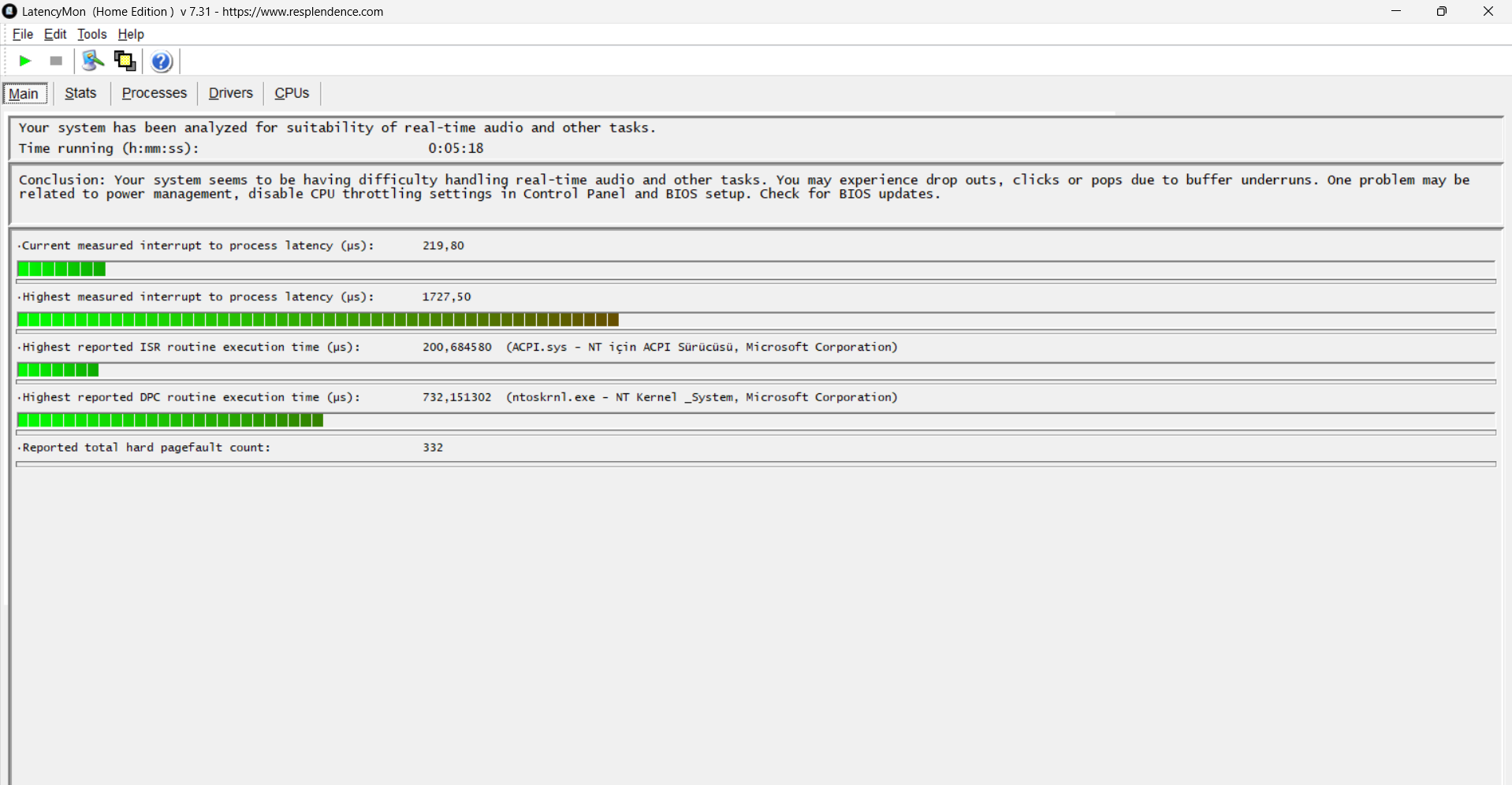Click the 'Highest measured interrupt to process latency' label
This screenshot has width=1512, height=785.
click(x=197, y=297)
